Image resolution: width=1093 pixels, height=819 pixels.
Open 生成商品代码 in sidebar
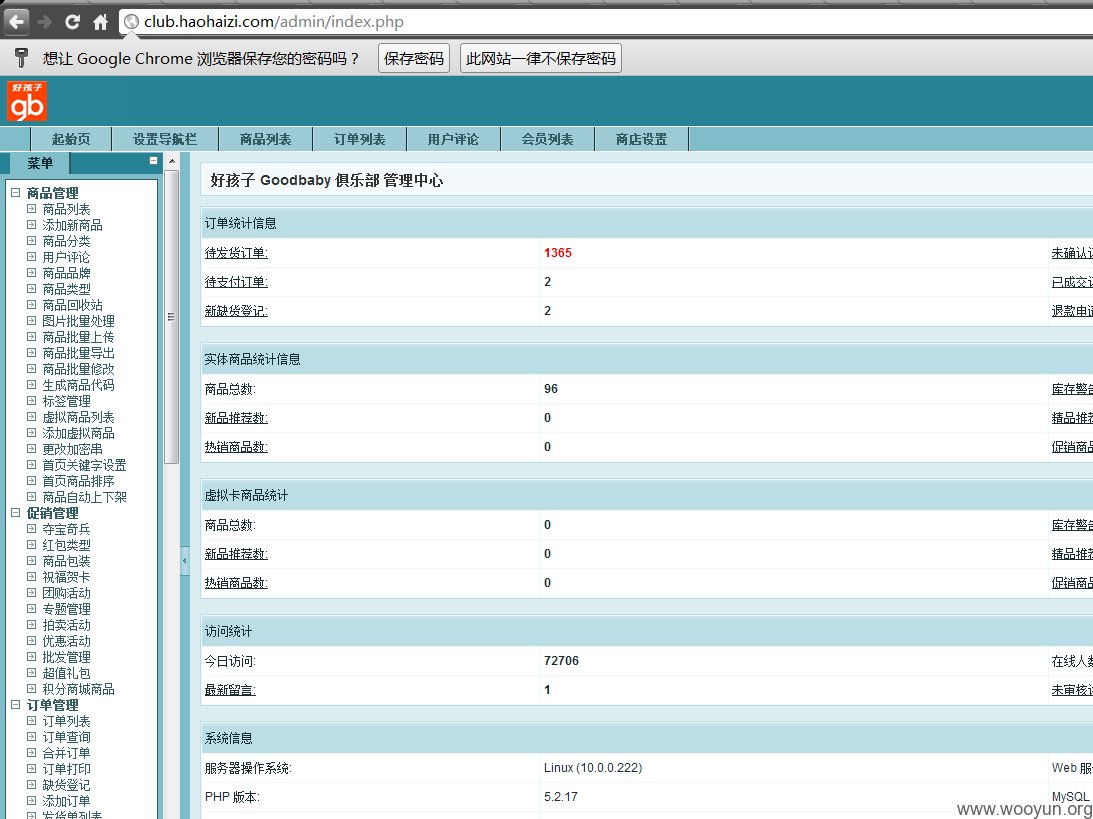click(x=78, y=385)
